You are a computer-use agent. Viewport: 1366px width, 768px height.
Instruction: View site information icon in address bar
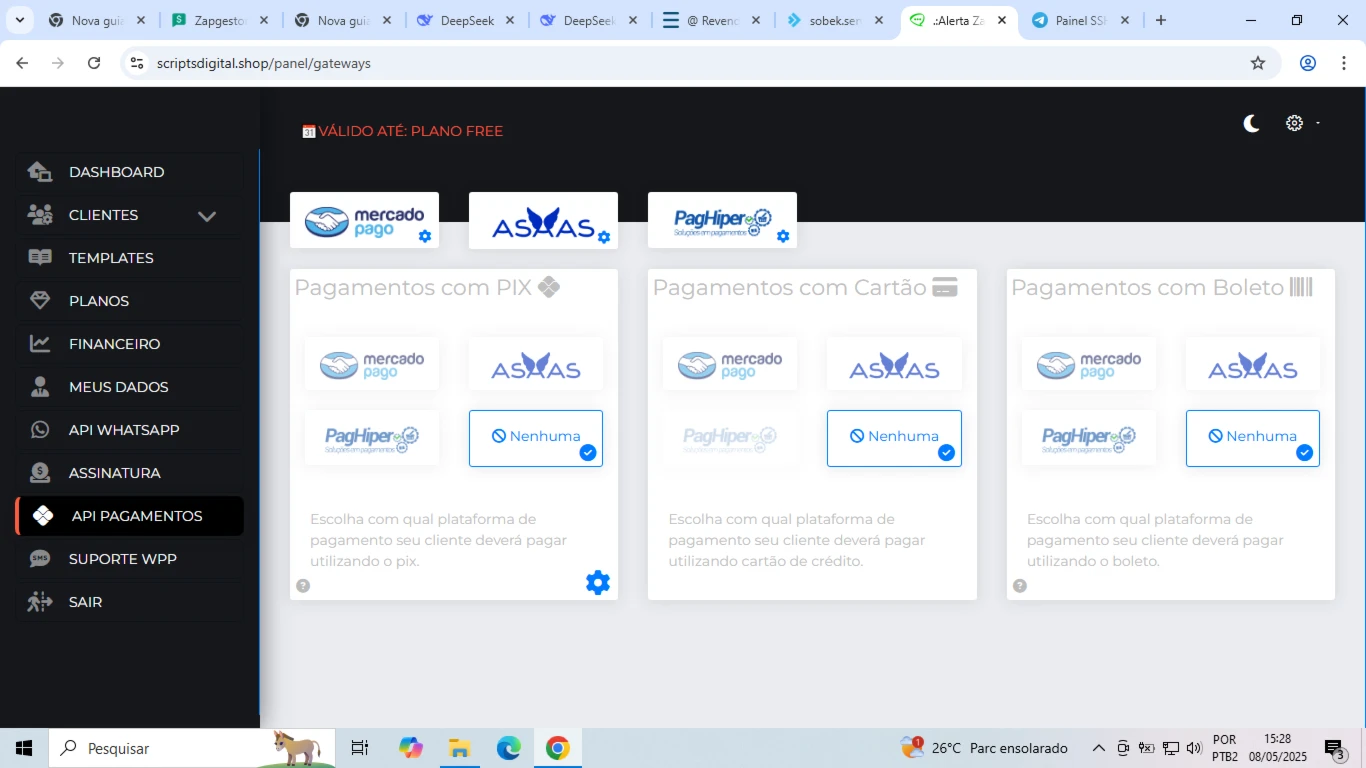coord(137,63)
